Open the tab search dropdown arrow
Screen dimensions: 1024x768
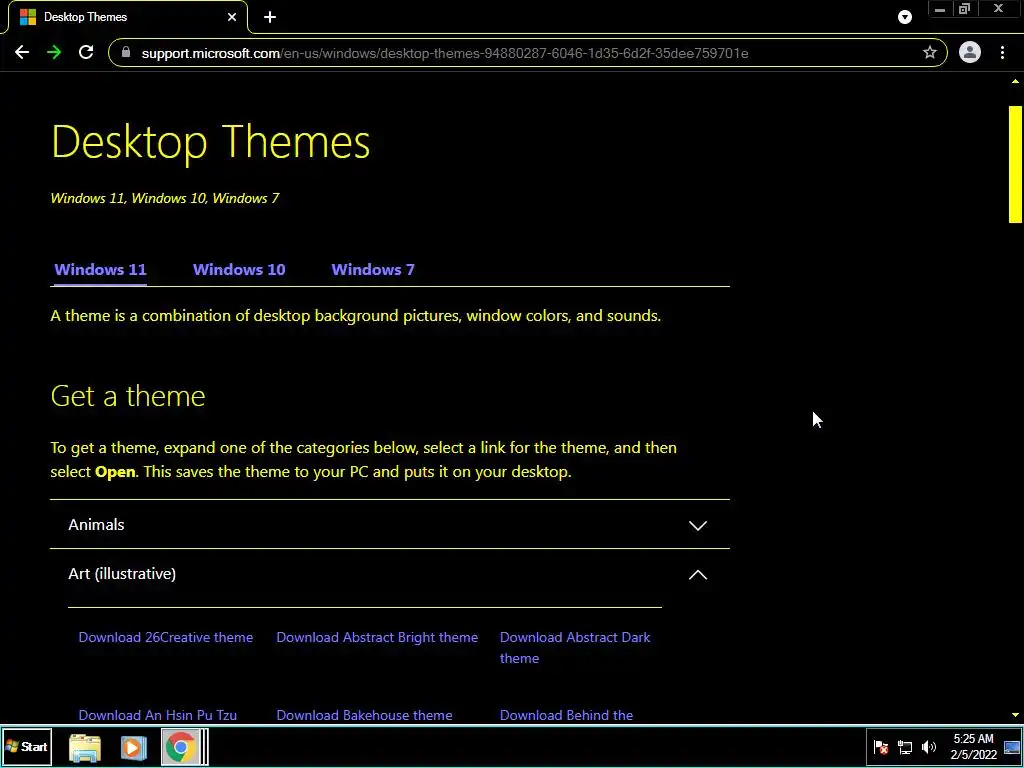[904, 18]
